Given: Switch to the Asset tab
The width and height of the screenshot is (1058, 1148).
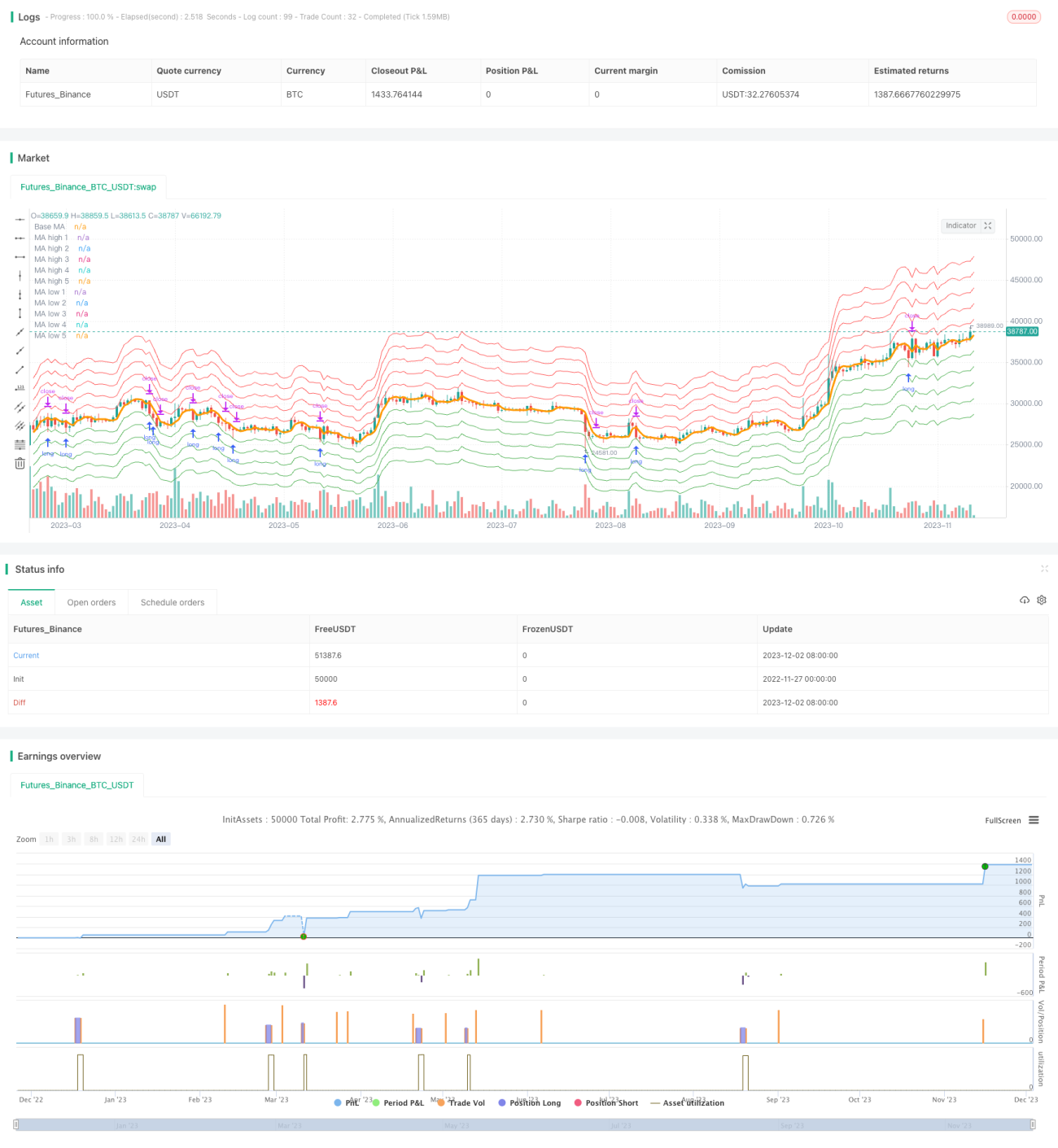Looking at the screenshot, I should (32, 602).
